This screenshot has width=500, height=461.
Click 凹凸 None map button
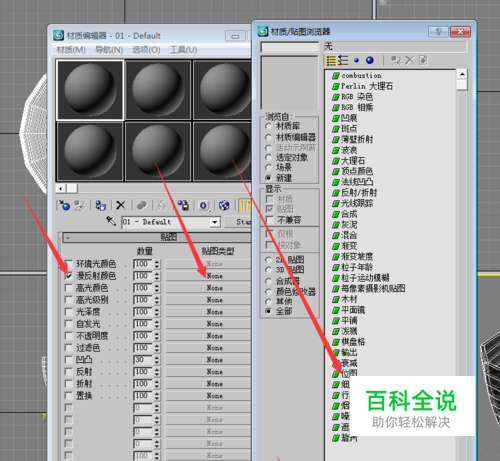coord(208,360)
